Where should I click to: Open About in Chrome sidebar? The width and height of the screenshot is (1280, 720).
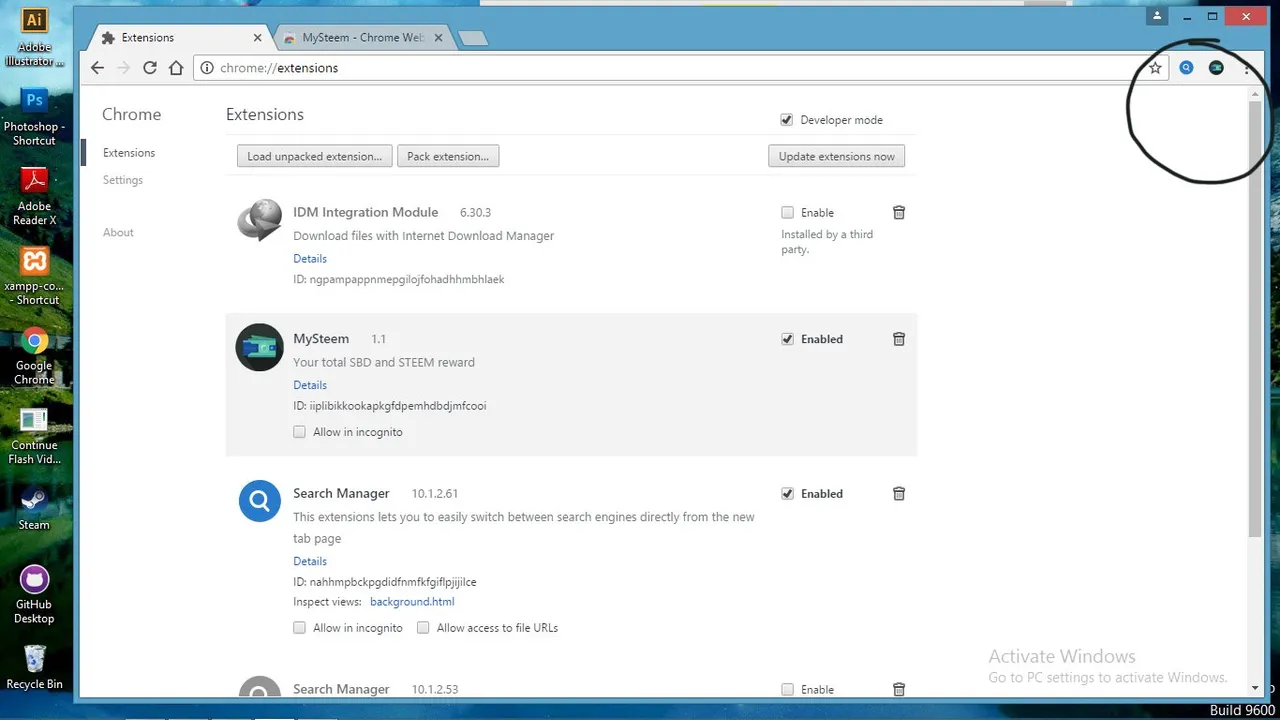point(118,232)
